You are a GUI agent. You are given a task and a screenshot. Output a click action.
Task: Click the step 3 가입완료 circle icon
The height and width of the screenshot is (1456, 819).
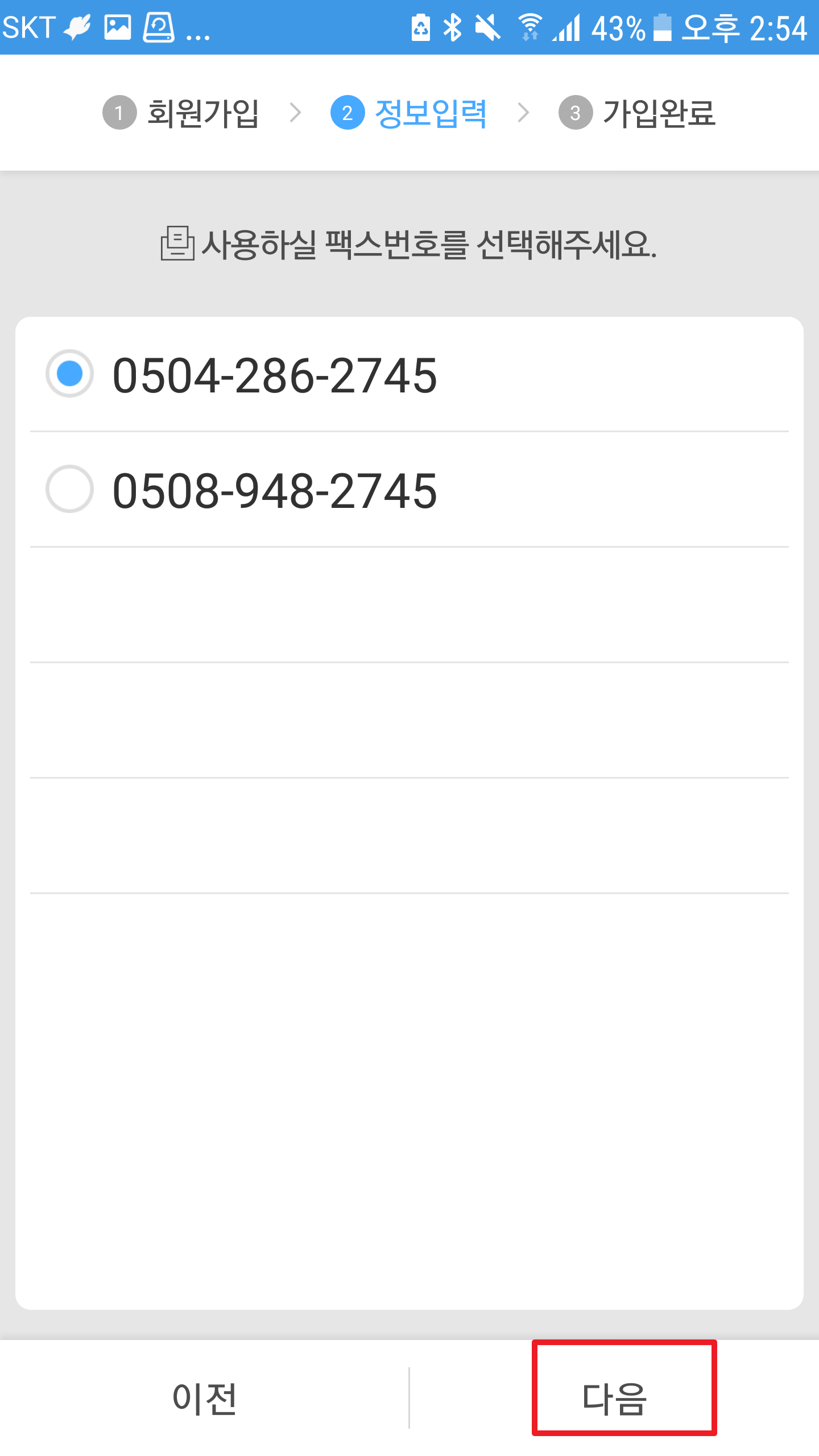576,113
